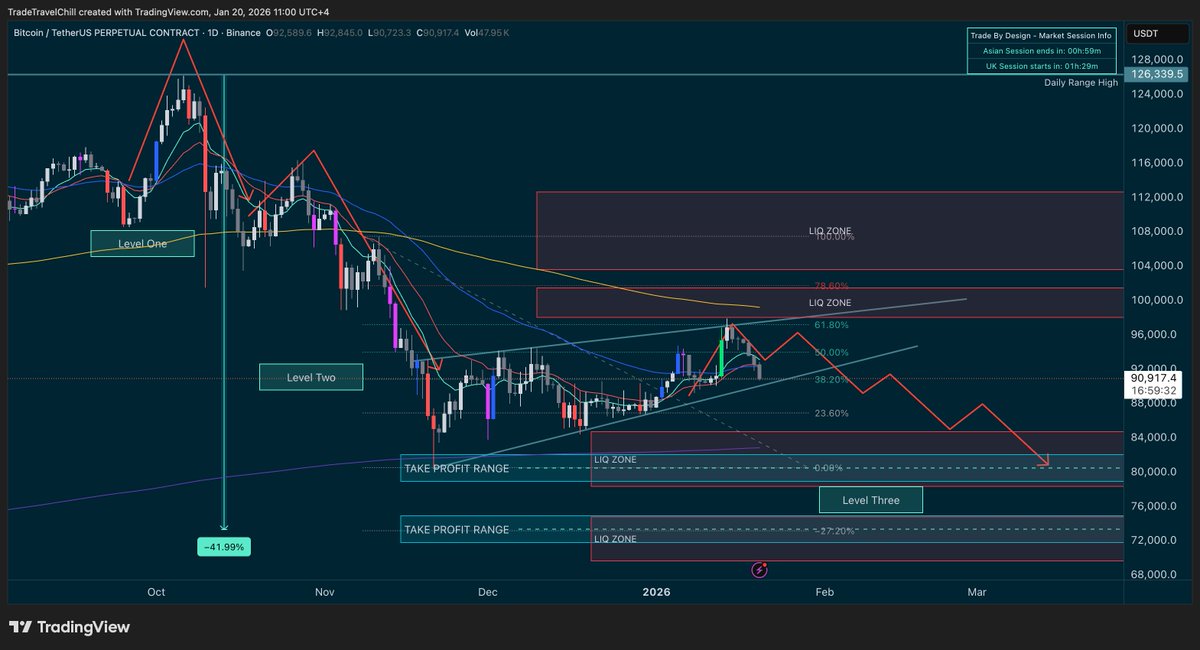
Task: Click the Oct label on the time axis
Action: click(156, 592)
